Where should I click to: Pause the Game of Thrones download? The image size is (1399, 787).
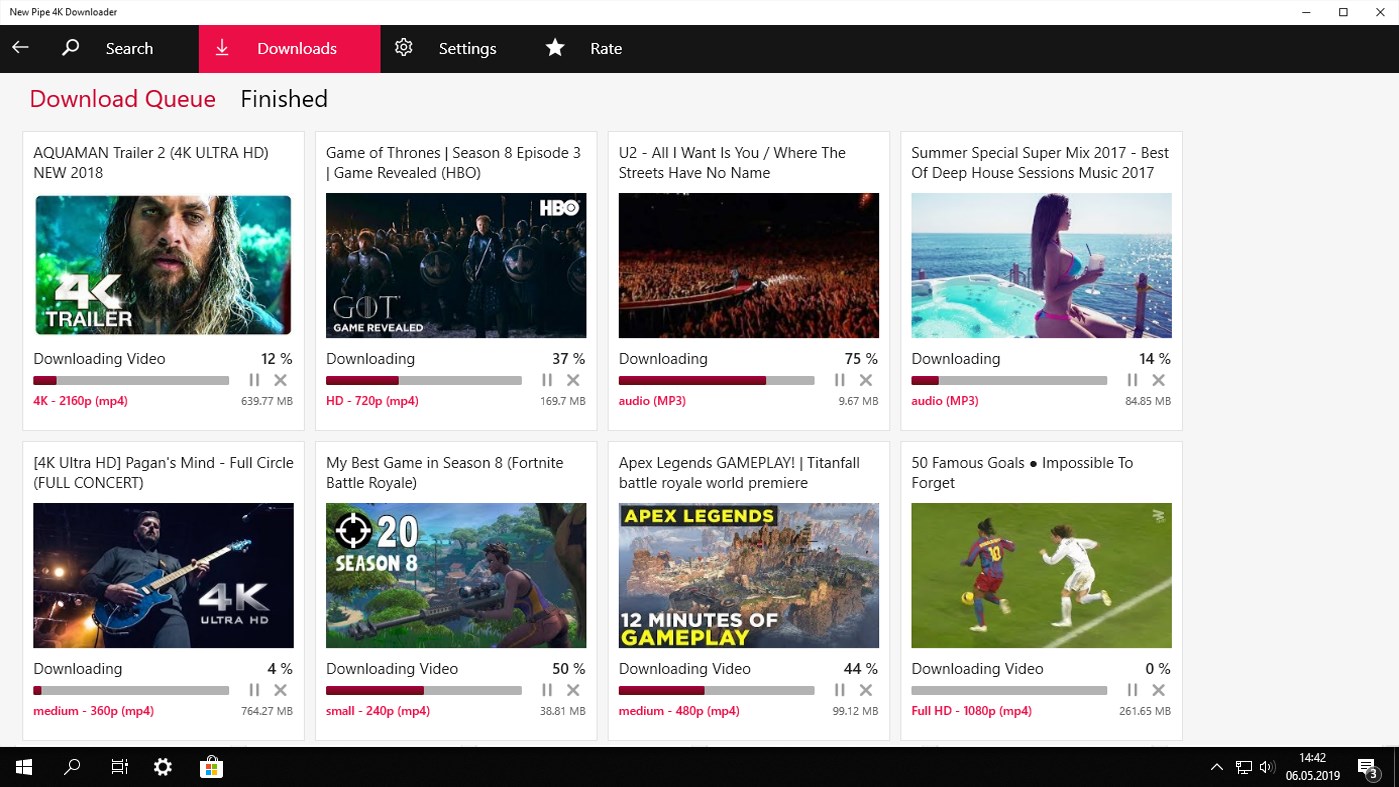tap(547, 380)
